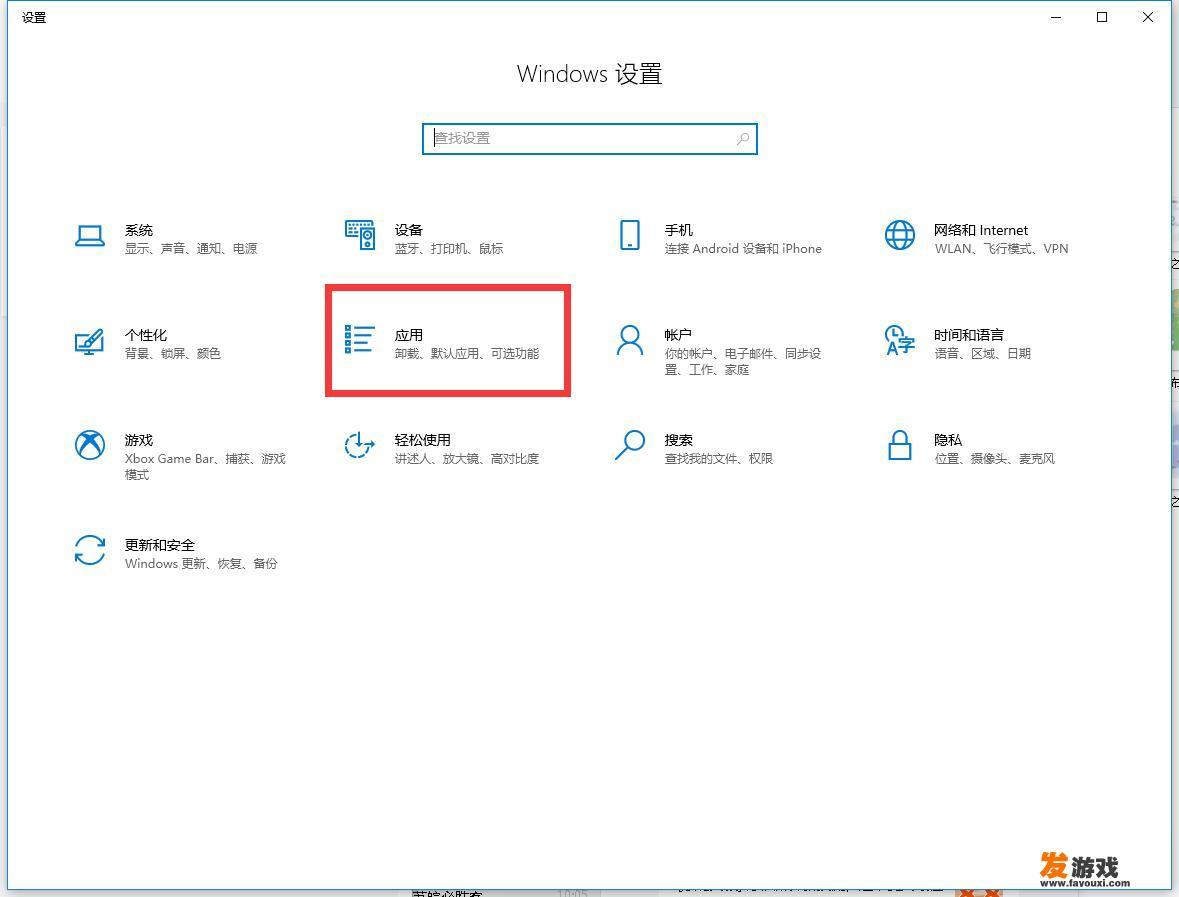Open the 时间和语言 settings title
Image resolution: width=1179 pixels, height=897 pixels.
click(x=969, y=335)
